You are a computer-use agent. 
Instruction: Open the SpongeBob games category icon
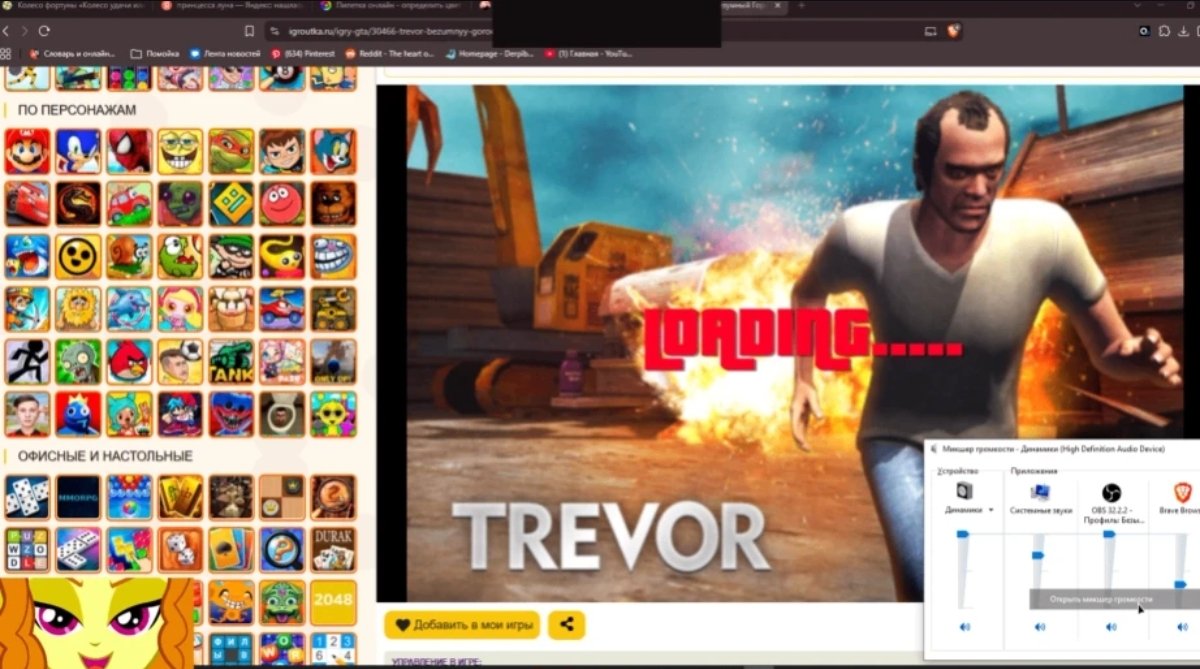click(x=180, y=151)
